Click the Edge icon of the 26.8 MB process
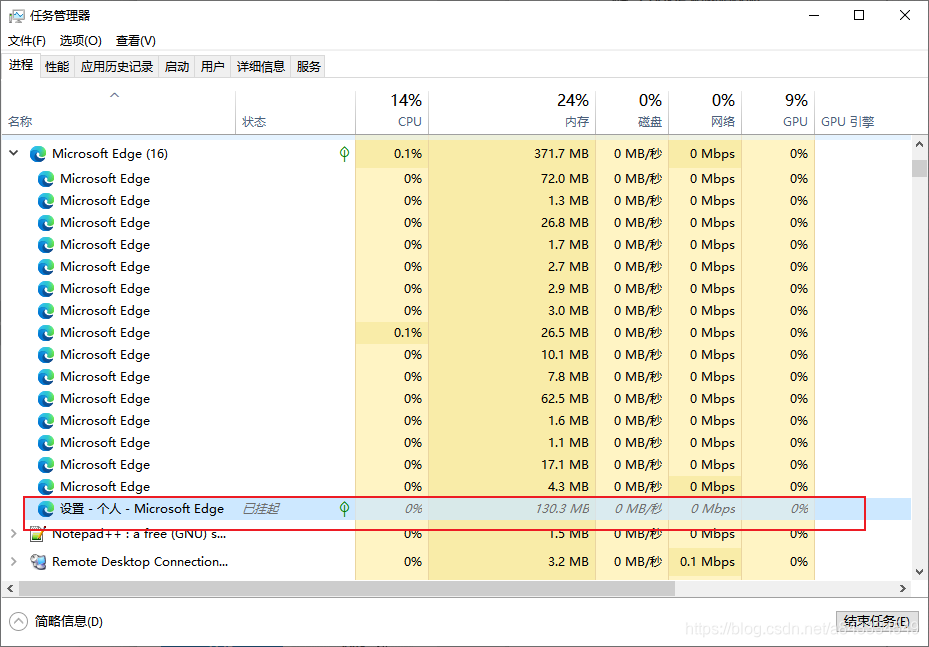Screen dimensions: 929x647 [x=46, y=223]
